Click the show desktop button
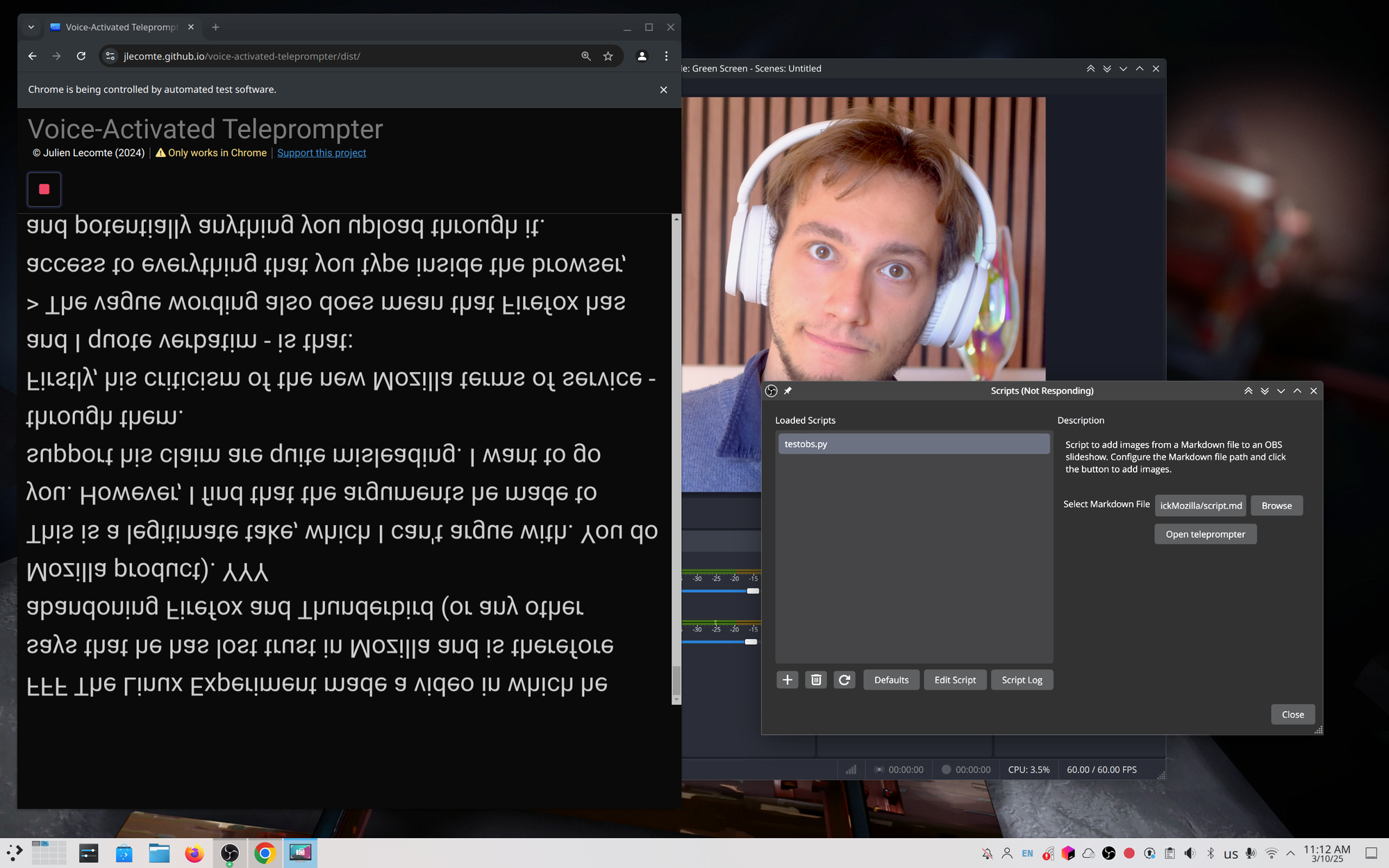 1371,853
